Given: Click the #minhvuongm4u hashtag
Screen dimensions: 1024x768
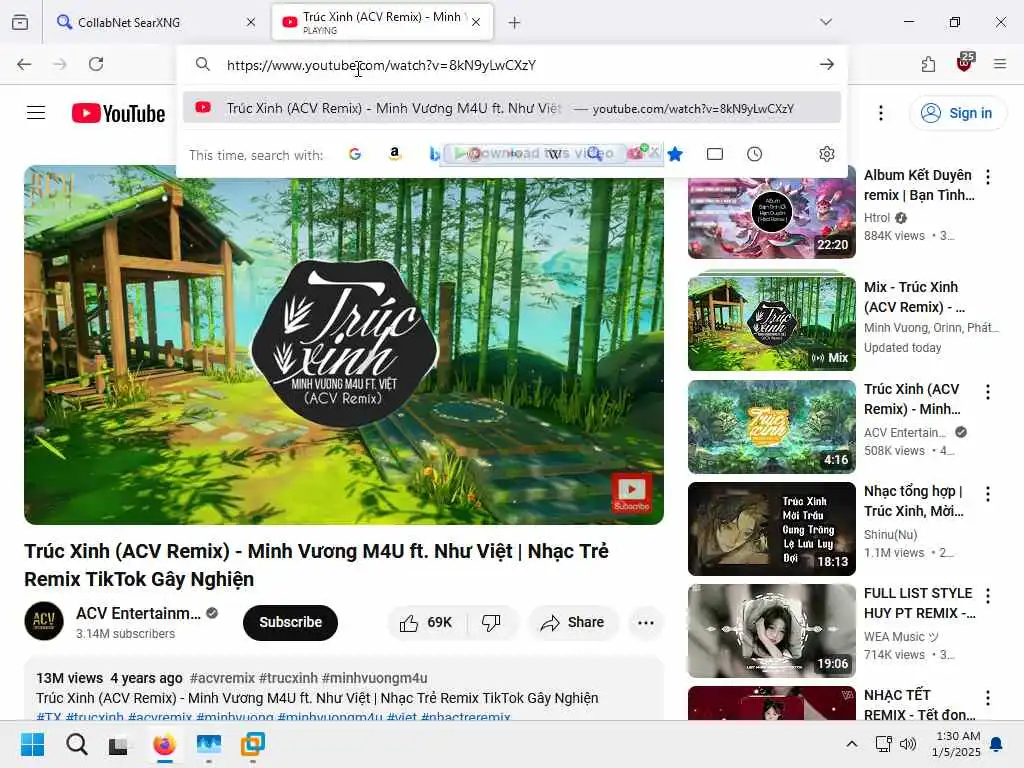Looking at the screenshot, I should (x=374, y=678).
